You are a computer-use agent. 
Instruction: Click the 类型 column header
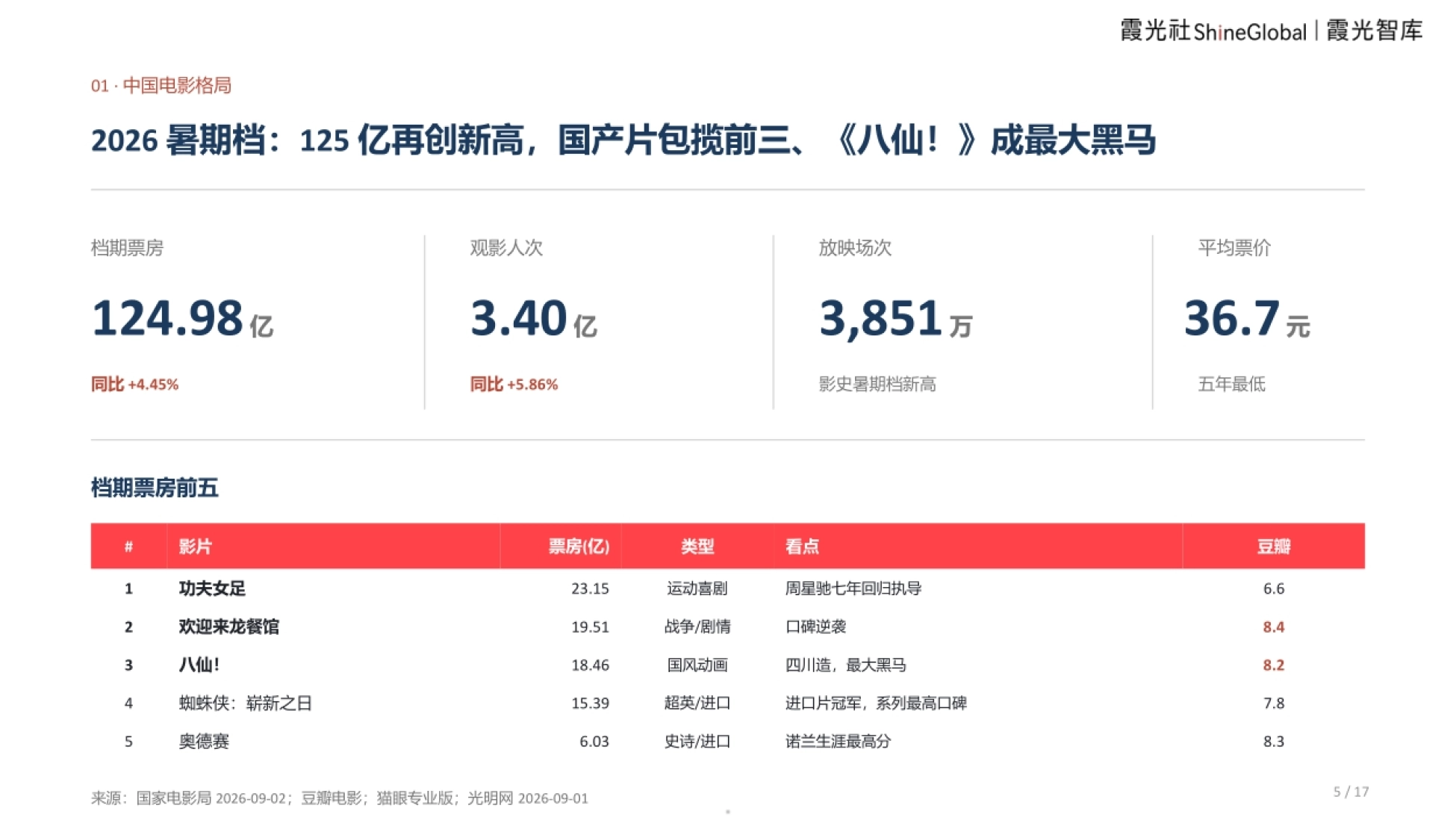point(697,547)
